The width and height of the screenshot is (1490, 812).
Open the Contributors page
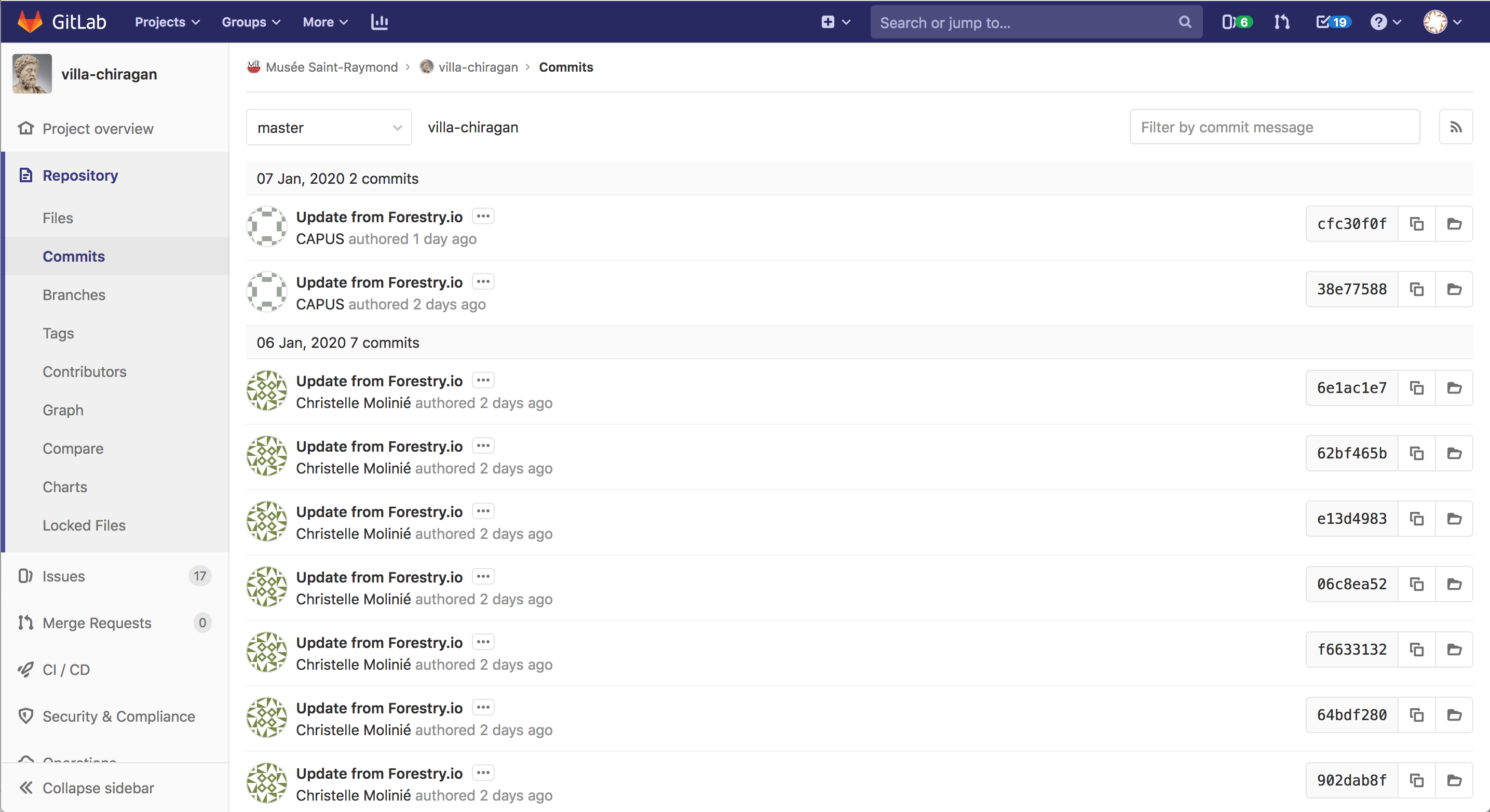85,372
